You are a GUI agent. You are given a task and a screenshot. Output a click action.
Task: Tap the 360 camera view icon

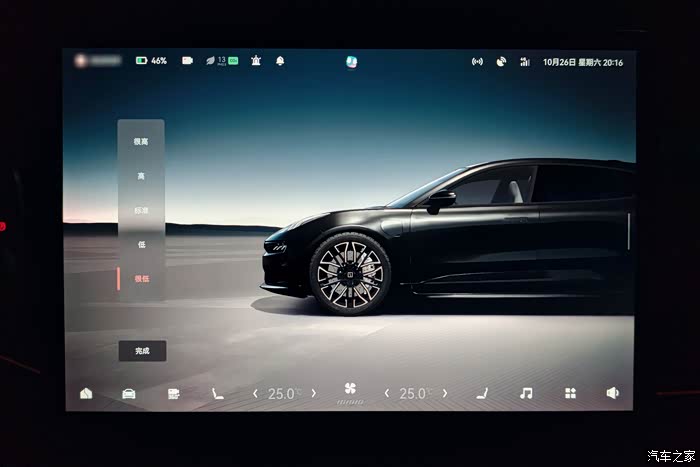(x=174, y=393)
